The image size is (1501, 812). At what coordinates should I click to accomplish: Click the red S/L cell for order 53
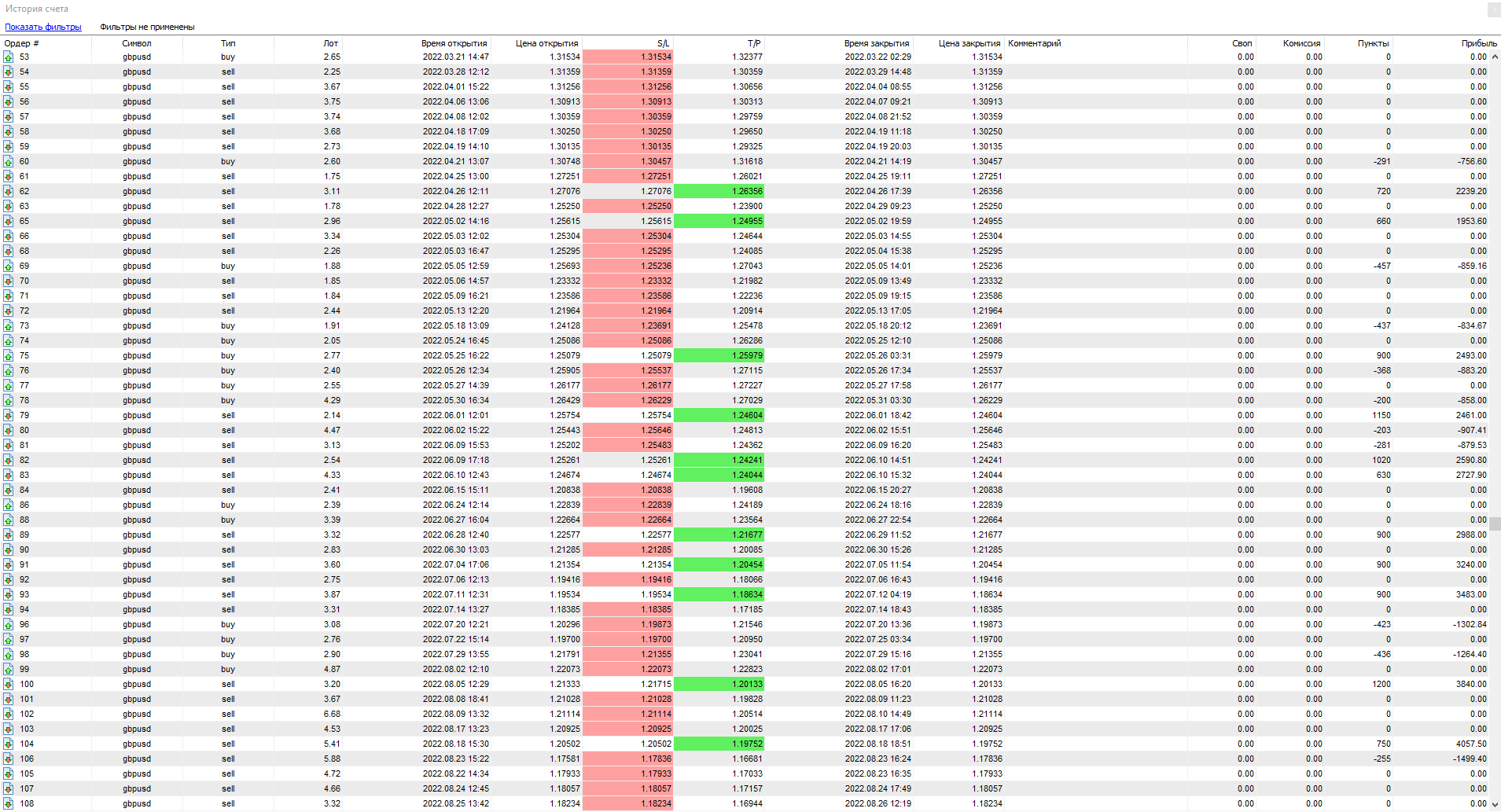click(628, 57)
